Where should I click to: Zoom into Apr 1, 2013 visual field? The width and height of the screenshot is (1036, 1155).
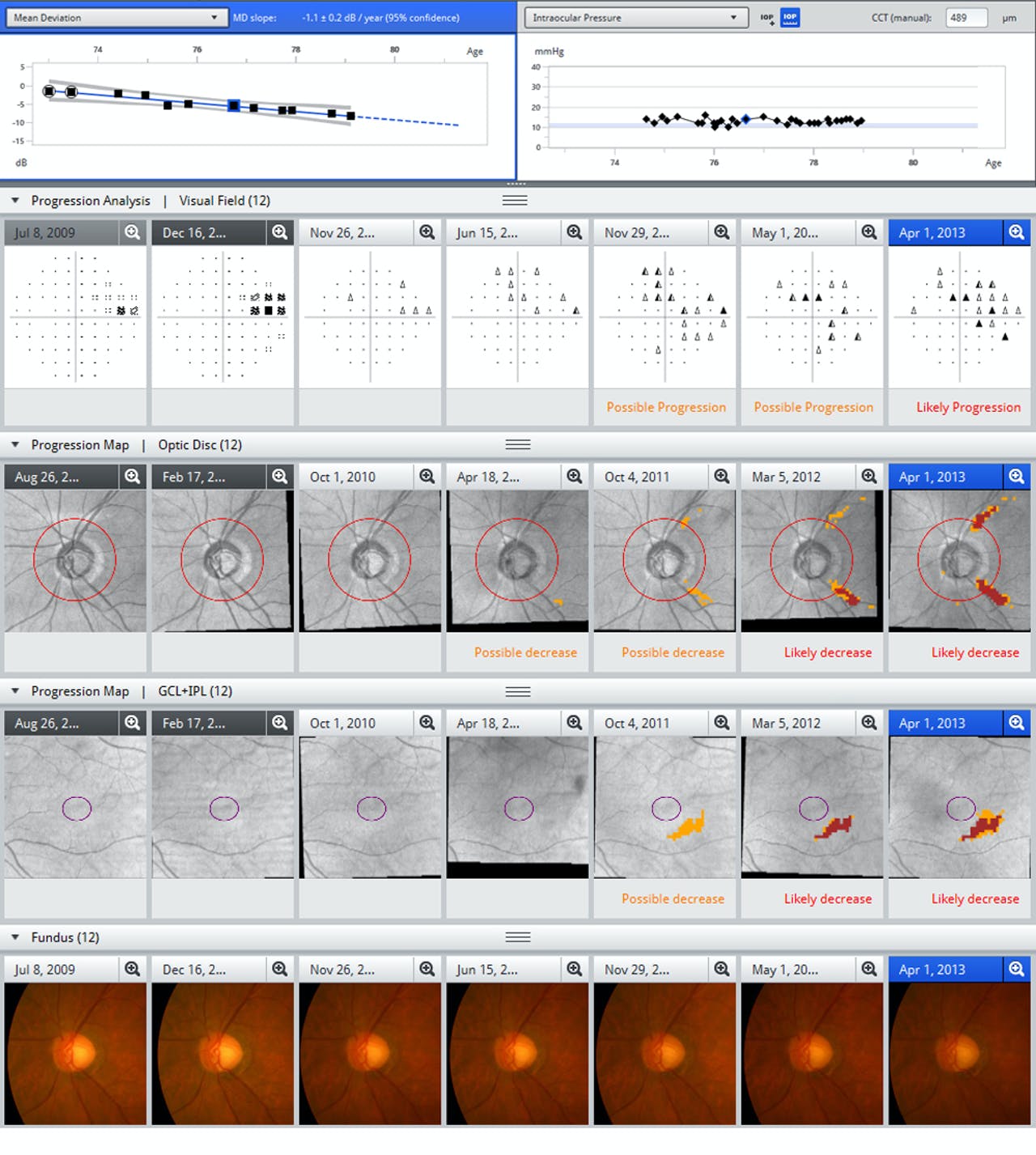[x=1016, y=233]
